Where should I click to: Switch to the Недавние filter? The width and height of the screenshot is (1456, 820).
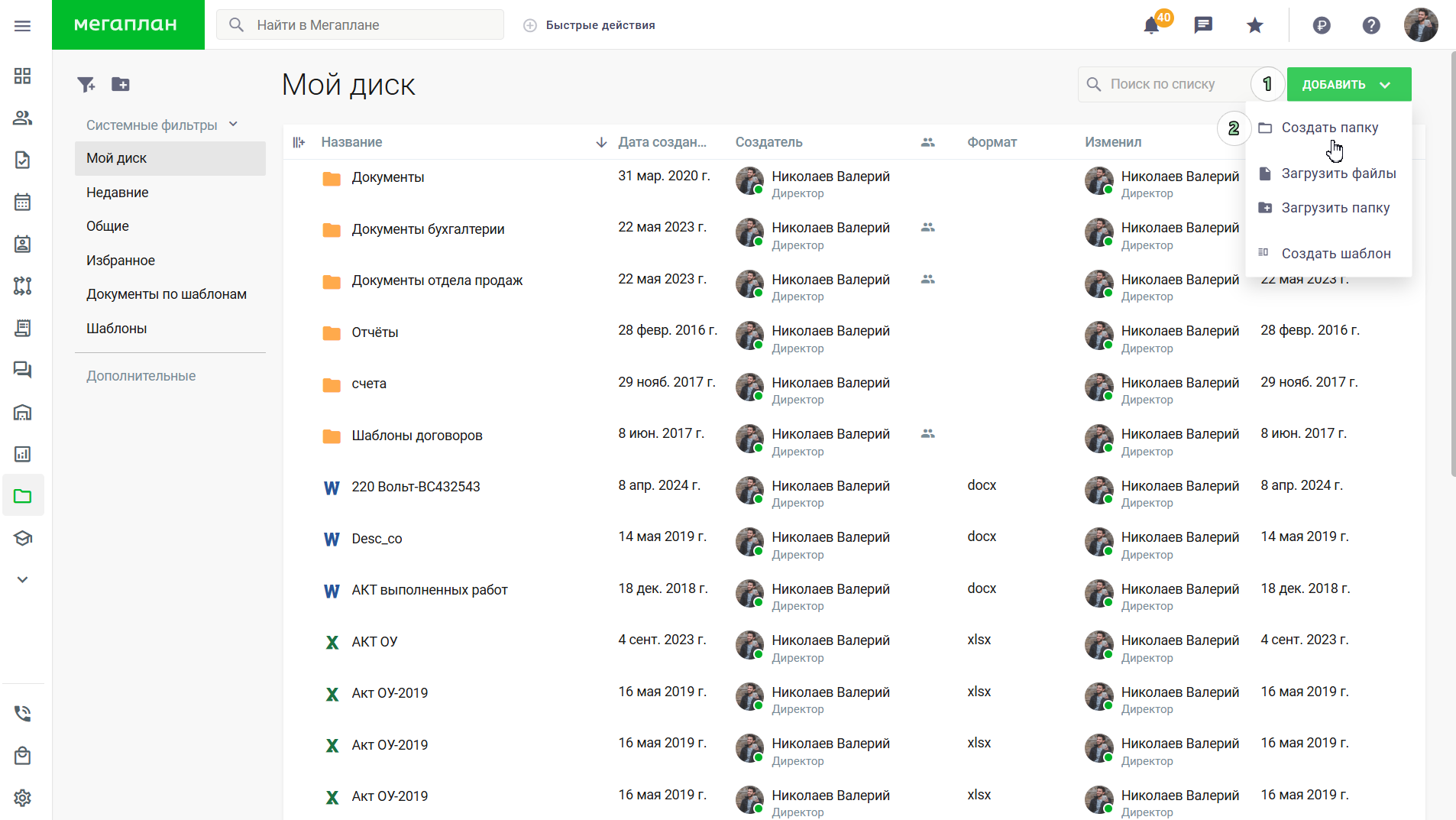point(170,193)
